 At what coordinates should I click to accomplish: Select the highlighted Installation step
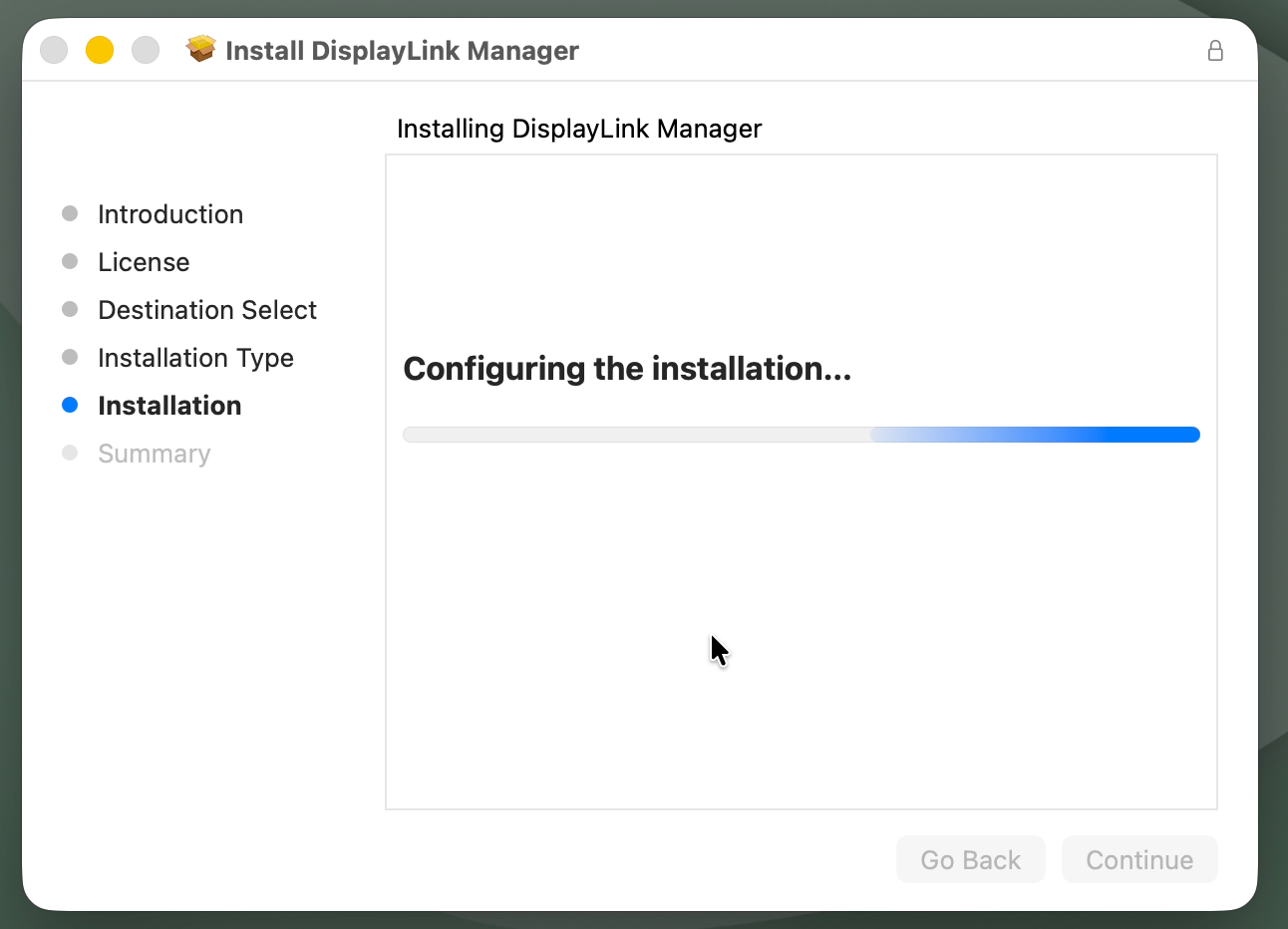coord(169,405)
